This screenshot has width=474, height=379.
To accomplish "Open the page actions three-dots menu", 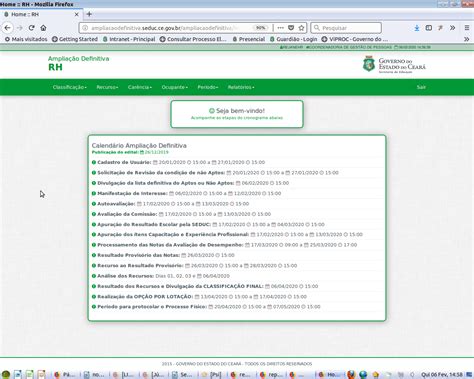I will coord(281,28).
